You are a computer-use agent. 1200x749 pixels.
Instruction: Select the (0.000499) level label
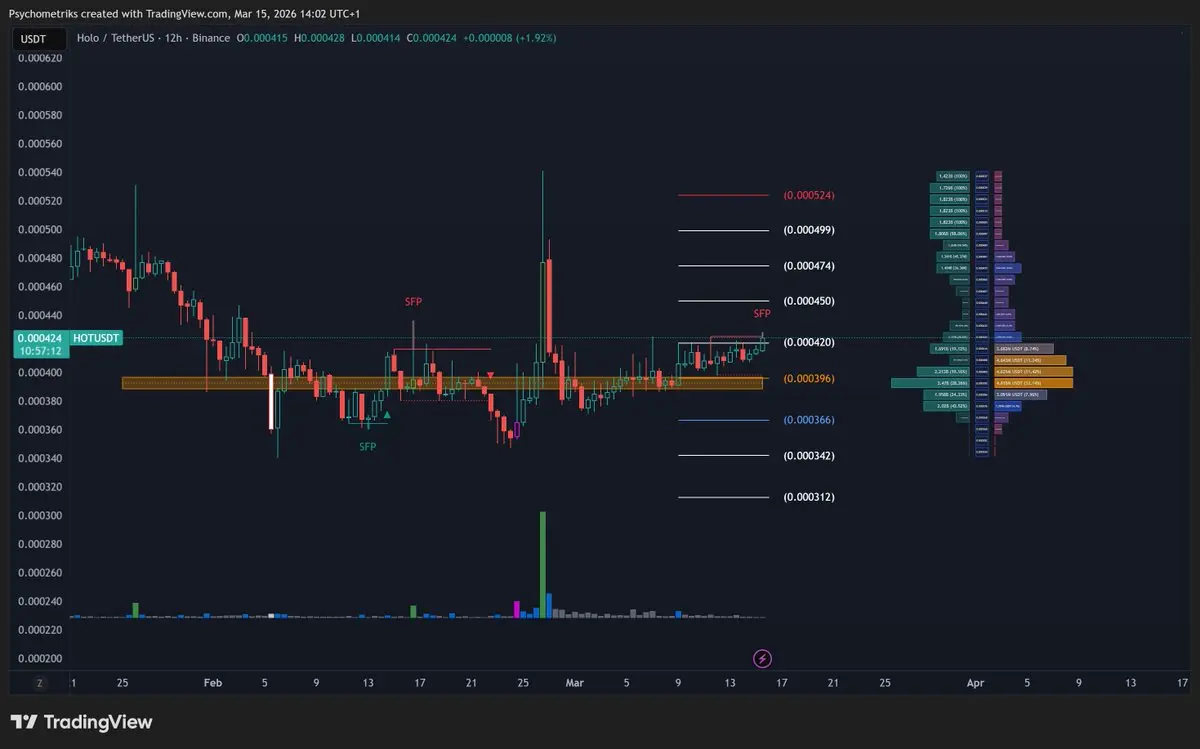808,230
